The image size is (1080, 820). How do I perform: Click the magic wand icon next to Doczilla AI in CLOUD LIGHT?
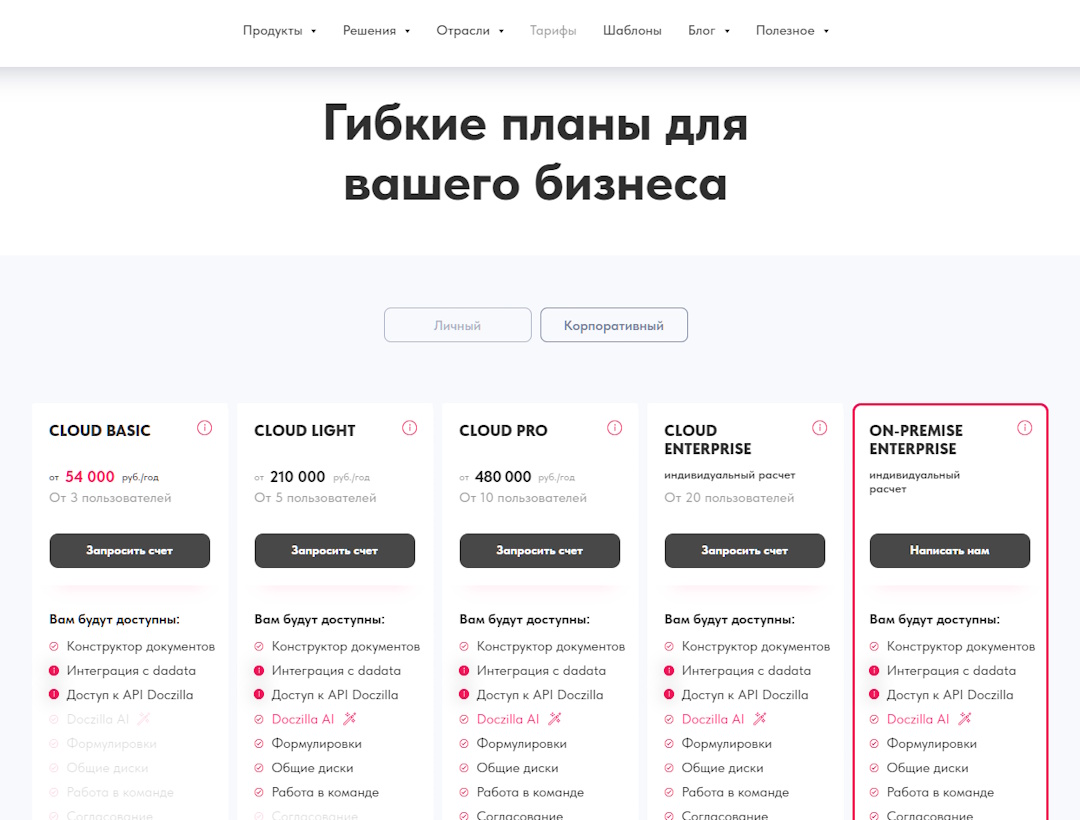347,718
